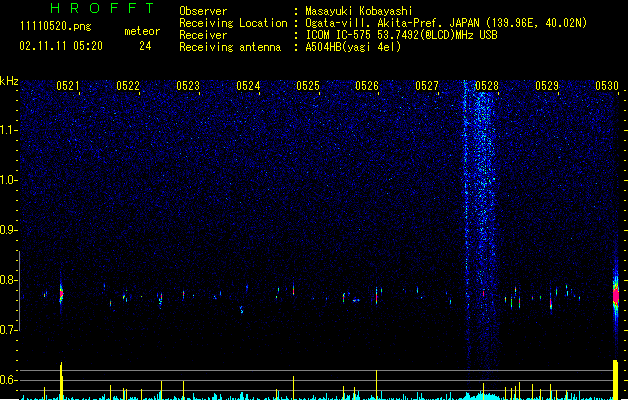This screenshot has width=629, height=400.
Task: Click the date 02.11.11 05:20
Action: click(61, 46)
